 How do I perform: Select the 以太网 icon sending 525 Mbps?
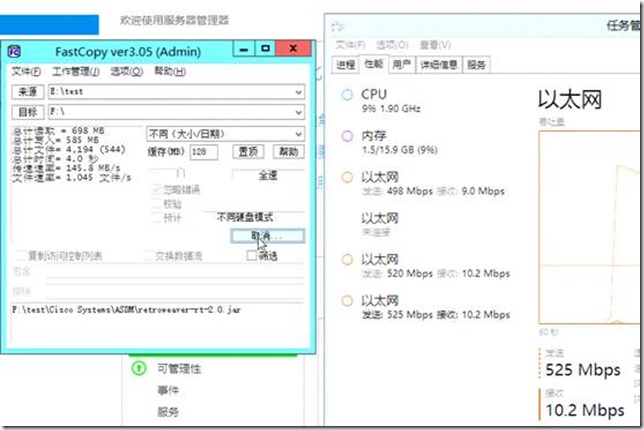(347, 301)
